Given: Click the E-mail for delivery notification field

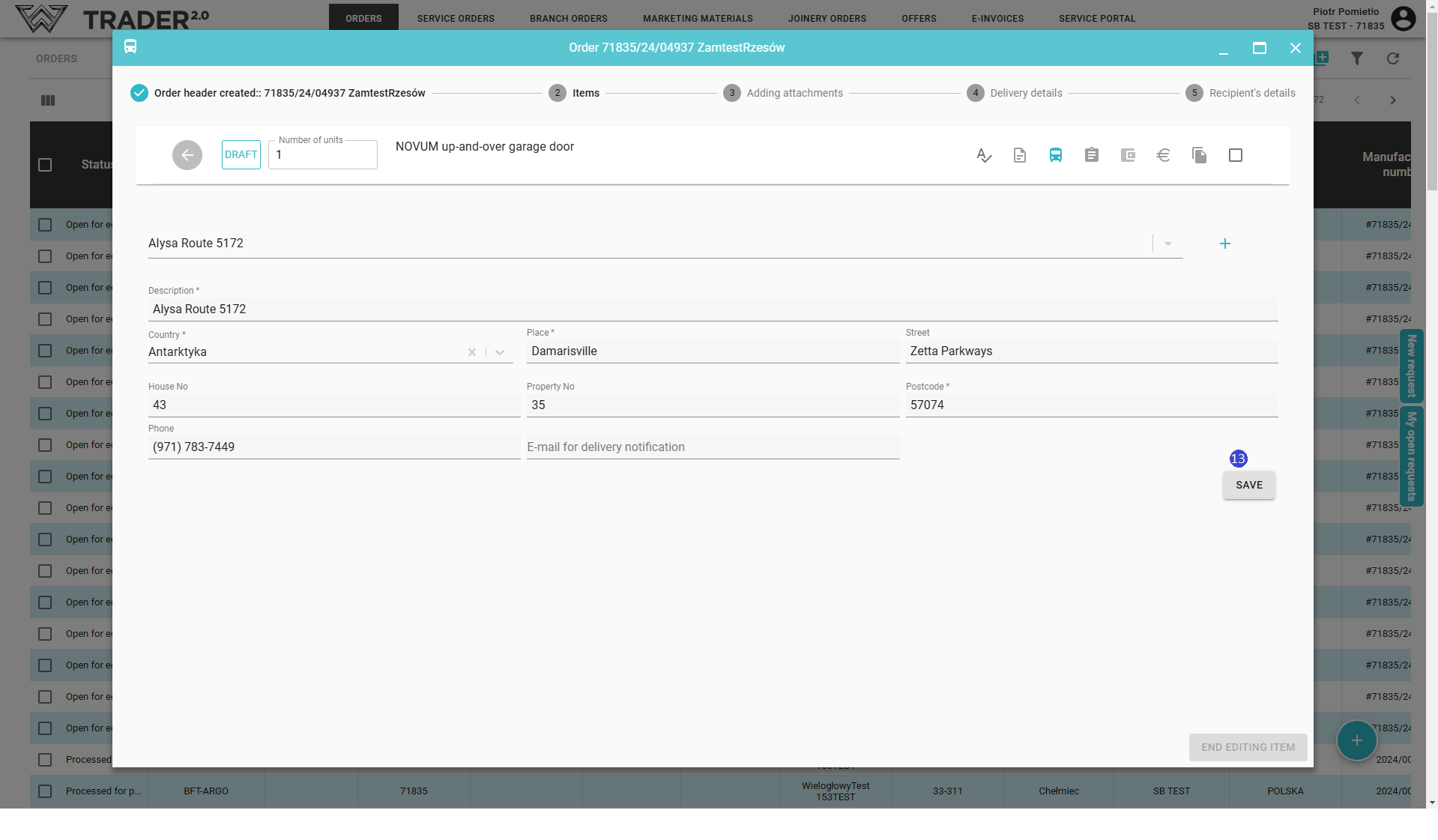Looking at the screenshot, I should tap(713, 447).
